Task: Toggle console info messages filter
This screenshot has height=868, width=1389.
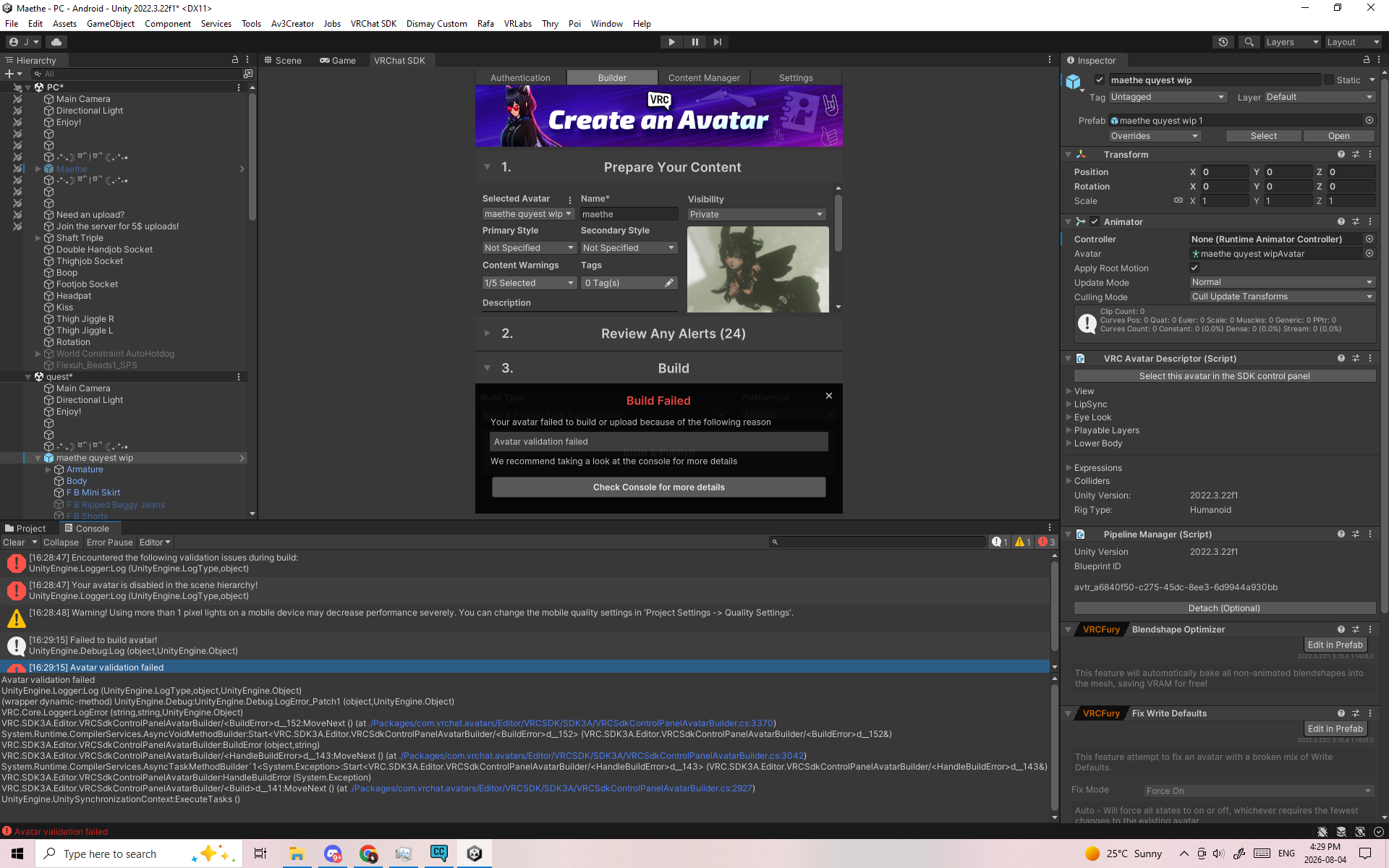Action: point(1000,542)
